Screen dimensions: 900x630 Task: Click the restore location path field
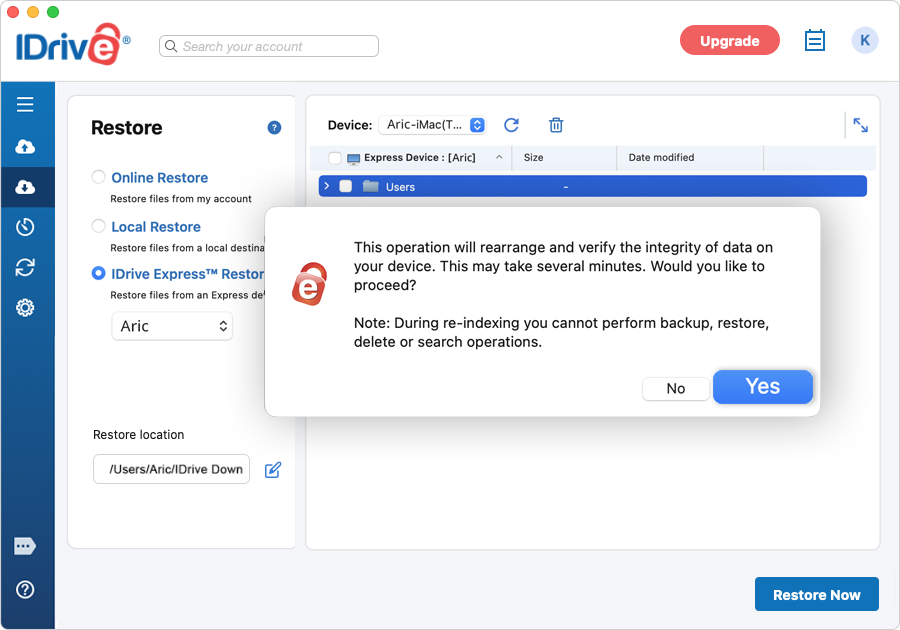tap(172, 469)
